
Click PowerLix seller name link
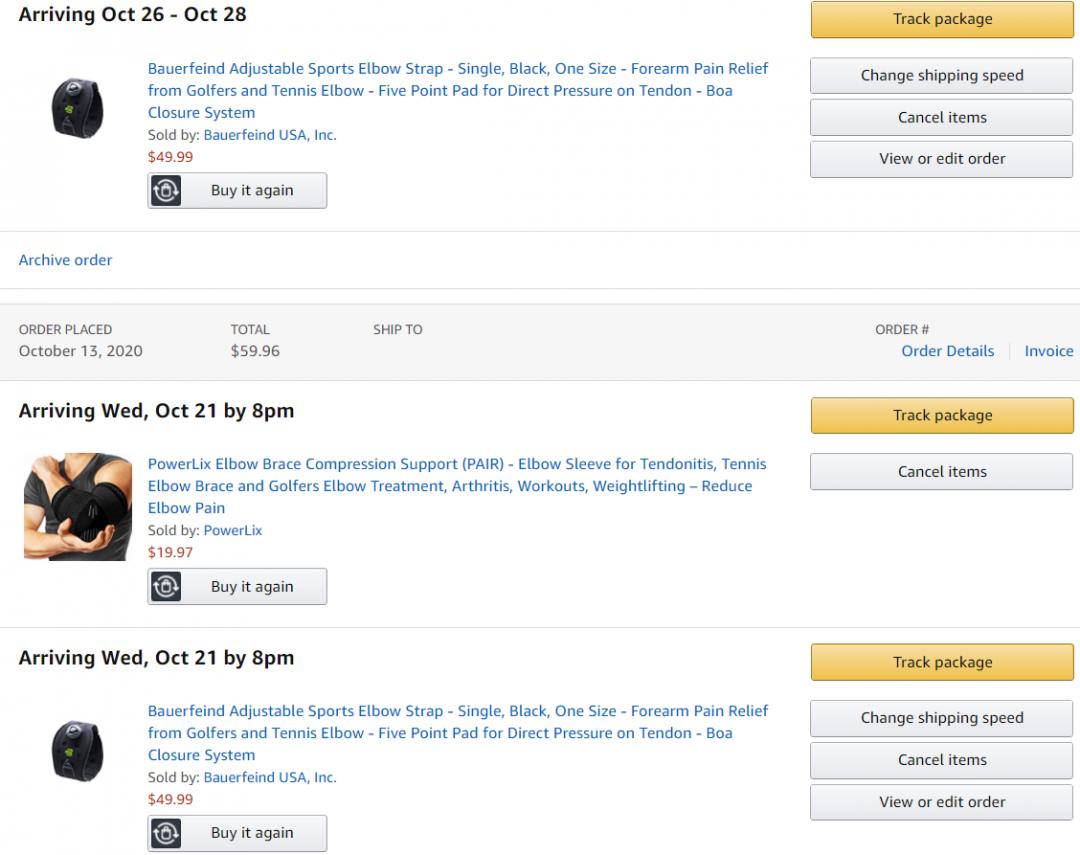point(232,530)
